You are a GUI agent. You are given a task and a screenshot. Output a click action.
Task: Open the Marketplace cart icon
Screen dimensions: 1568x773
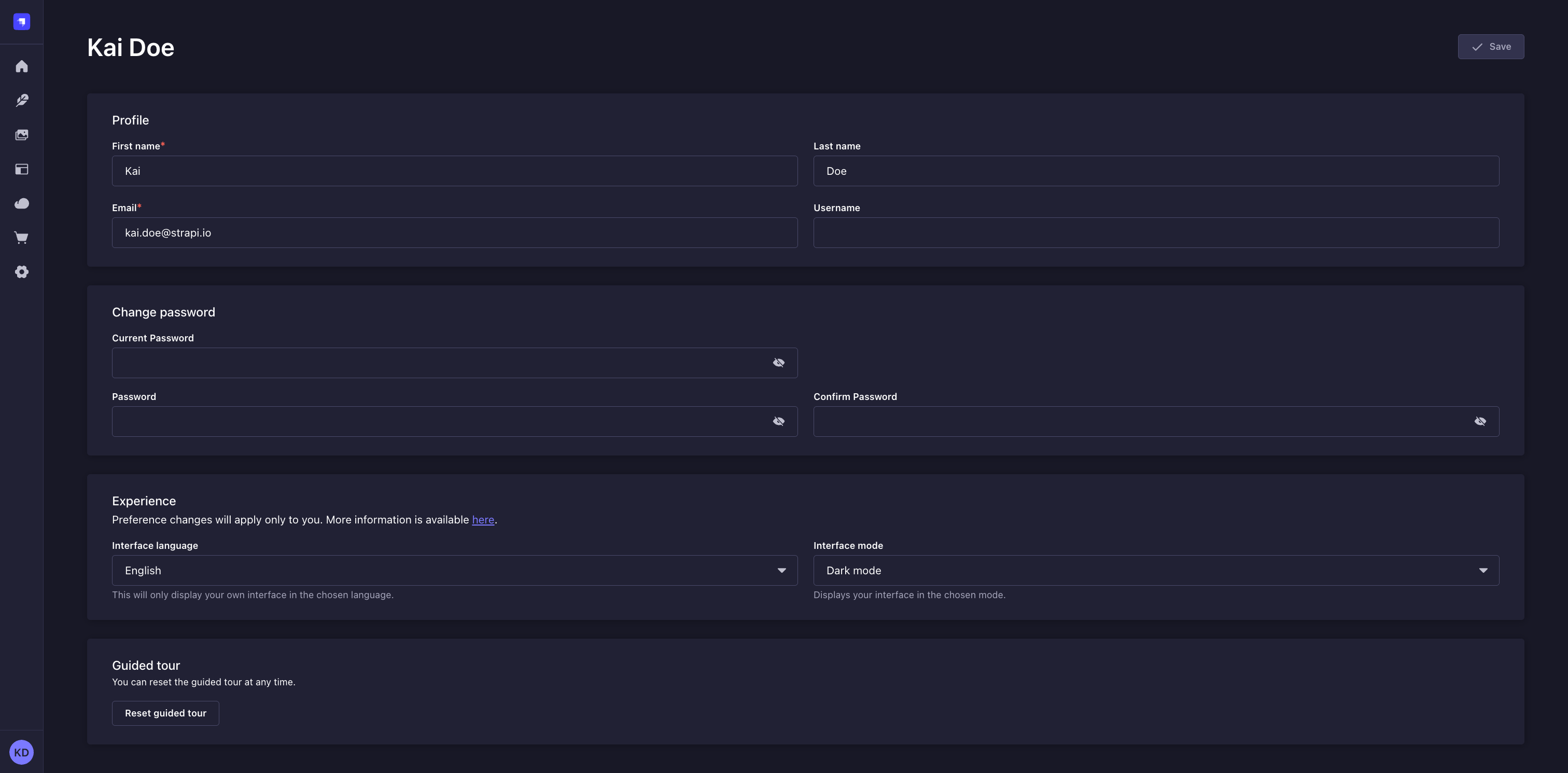coord(21,237)
